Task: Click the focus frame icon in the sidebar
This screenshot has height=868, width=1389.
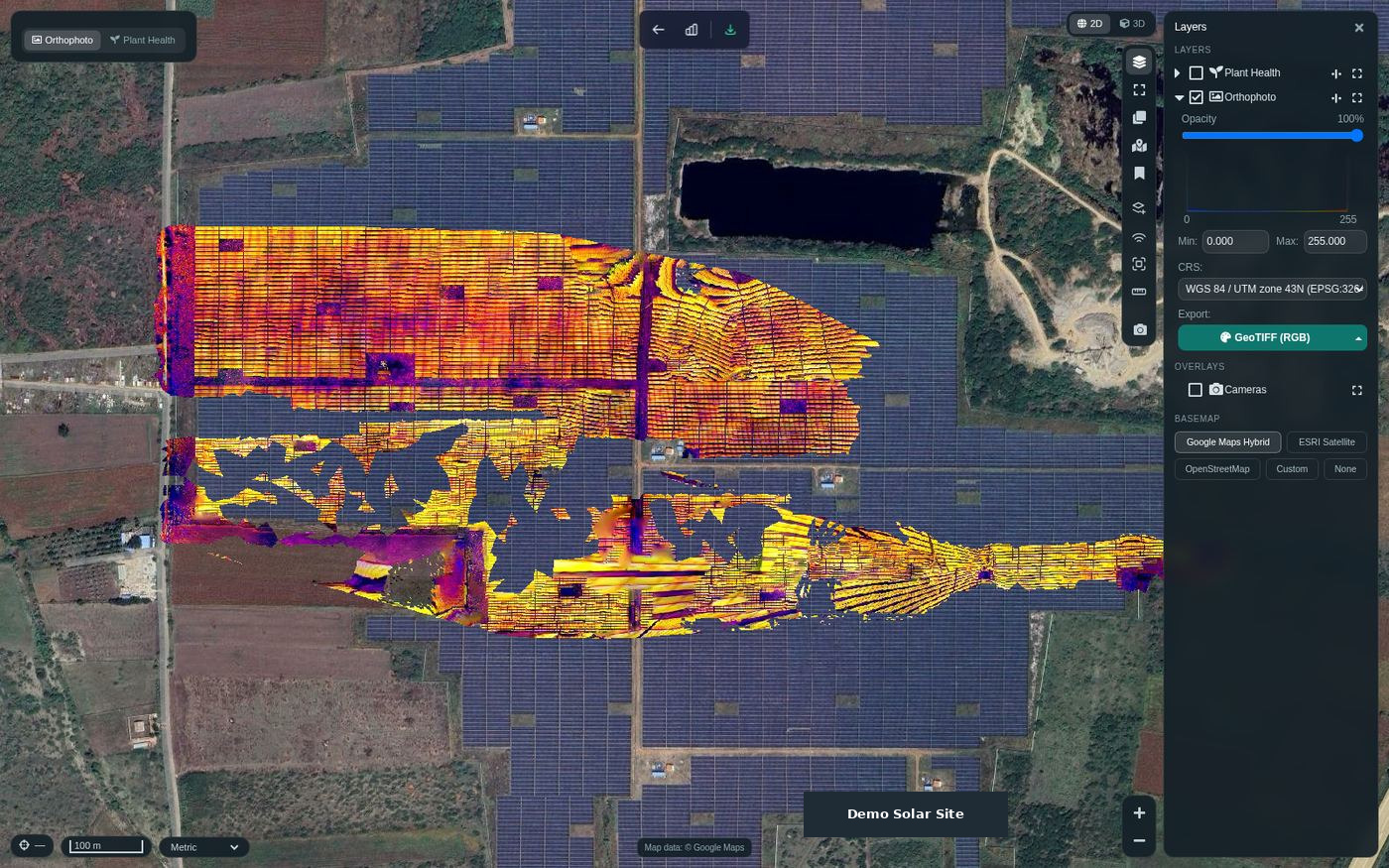Action: coord(1139,264)
